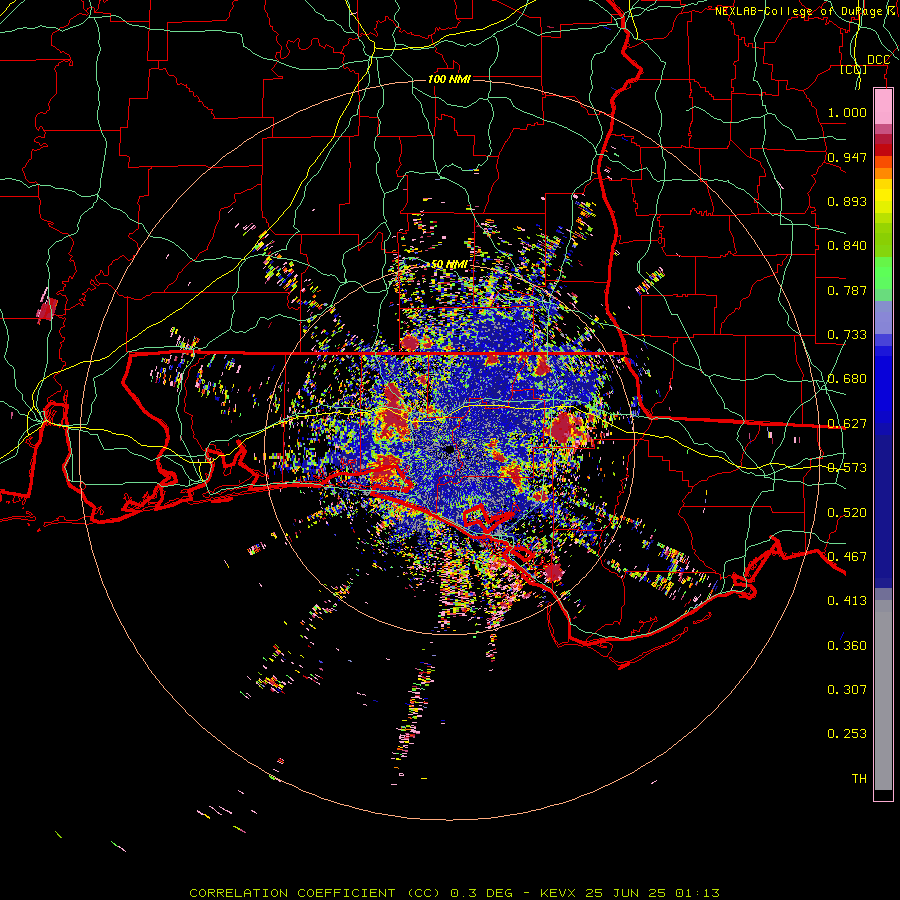Click the [CC] units label
Screen dimensions: 900x900
[853, 69]
